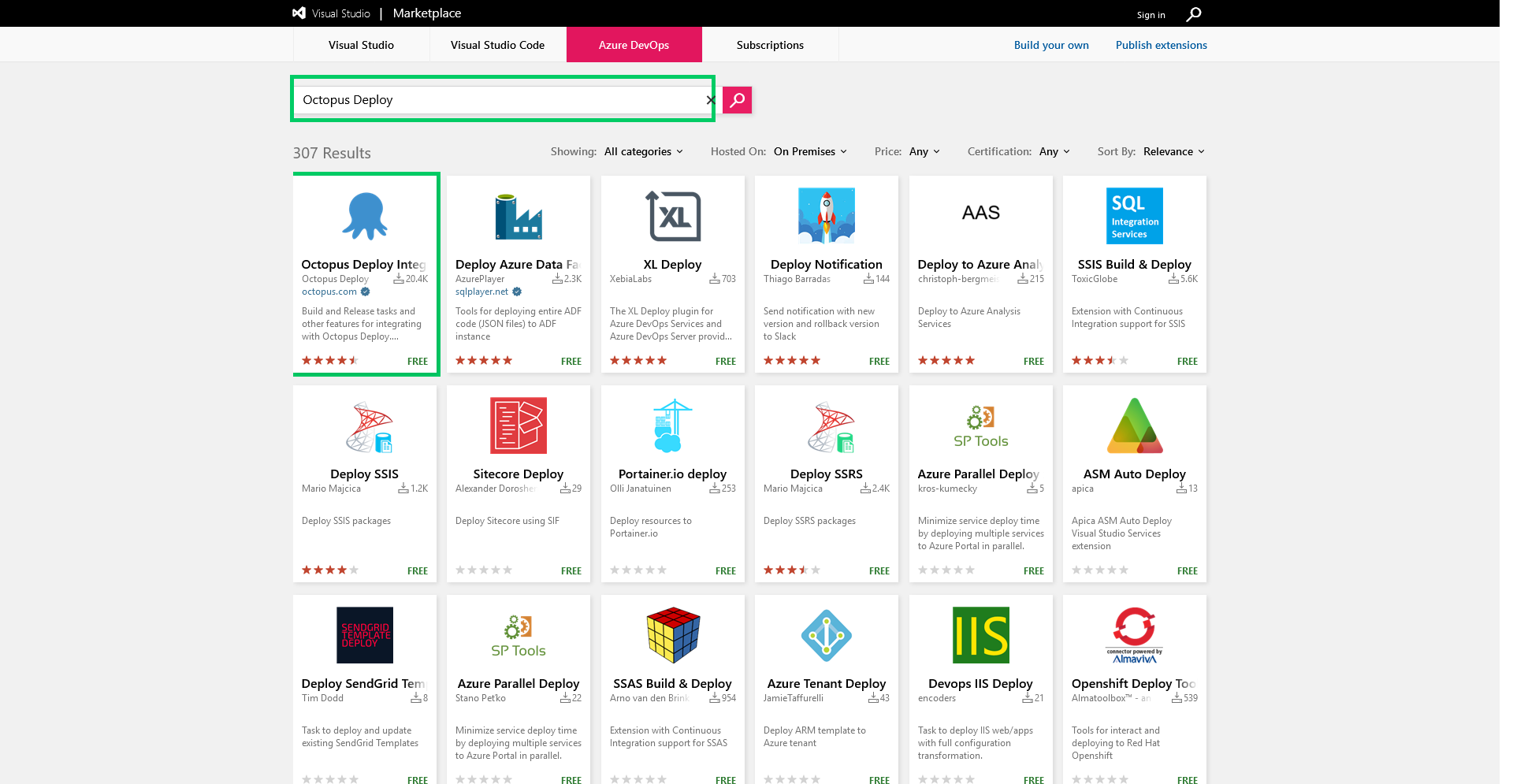
Task: Click the XebiaLabs publisher name
Action: coord(630,279)
